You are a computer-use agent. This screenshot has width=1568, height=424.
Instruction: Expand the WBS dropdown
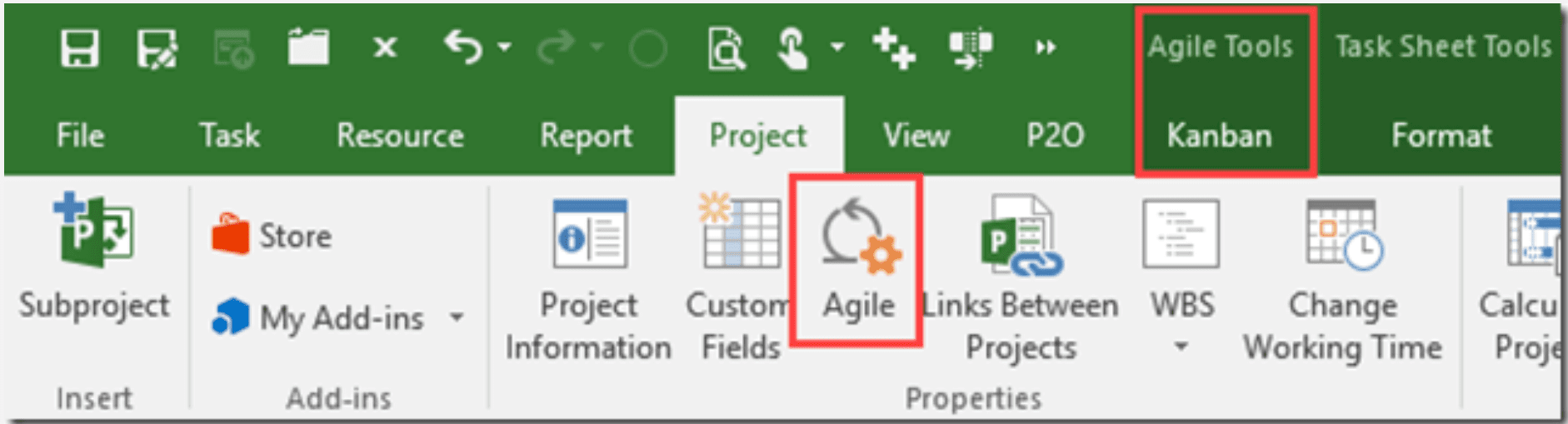pyautogui.click(x=1181, y=346)
